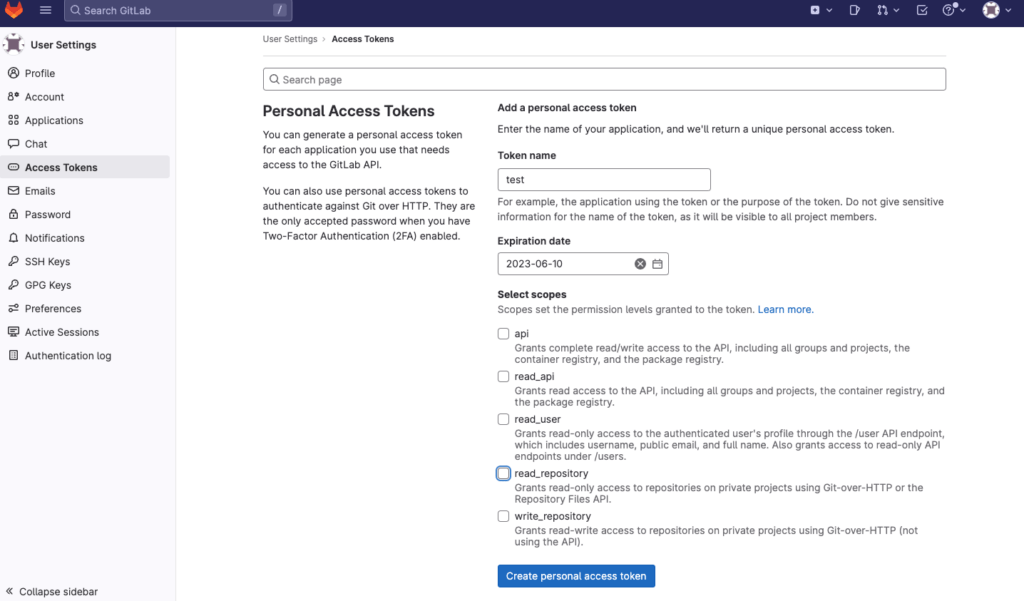
Task: Click Create personal access token button
Action: click(x=576, y=576)
